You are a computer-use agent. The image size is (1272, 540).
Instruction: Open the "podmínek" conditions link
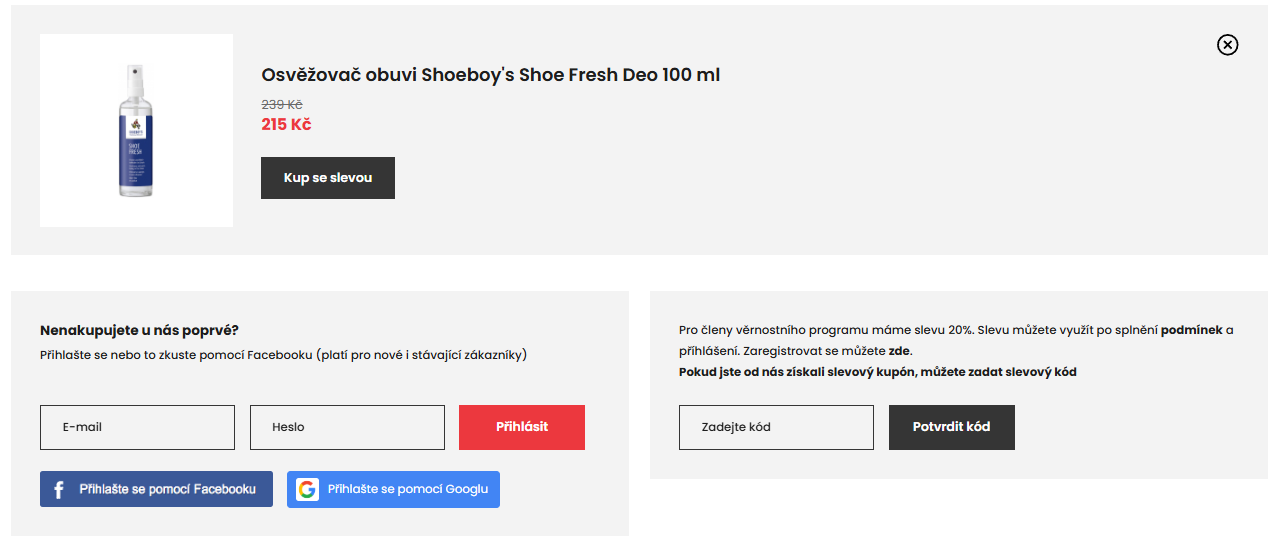click(x=1191, y=330)
